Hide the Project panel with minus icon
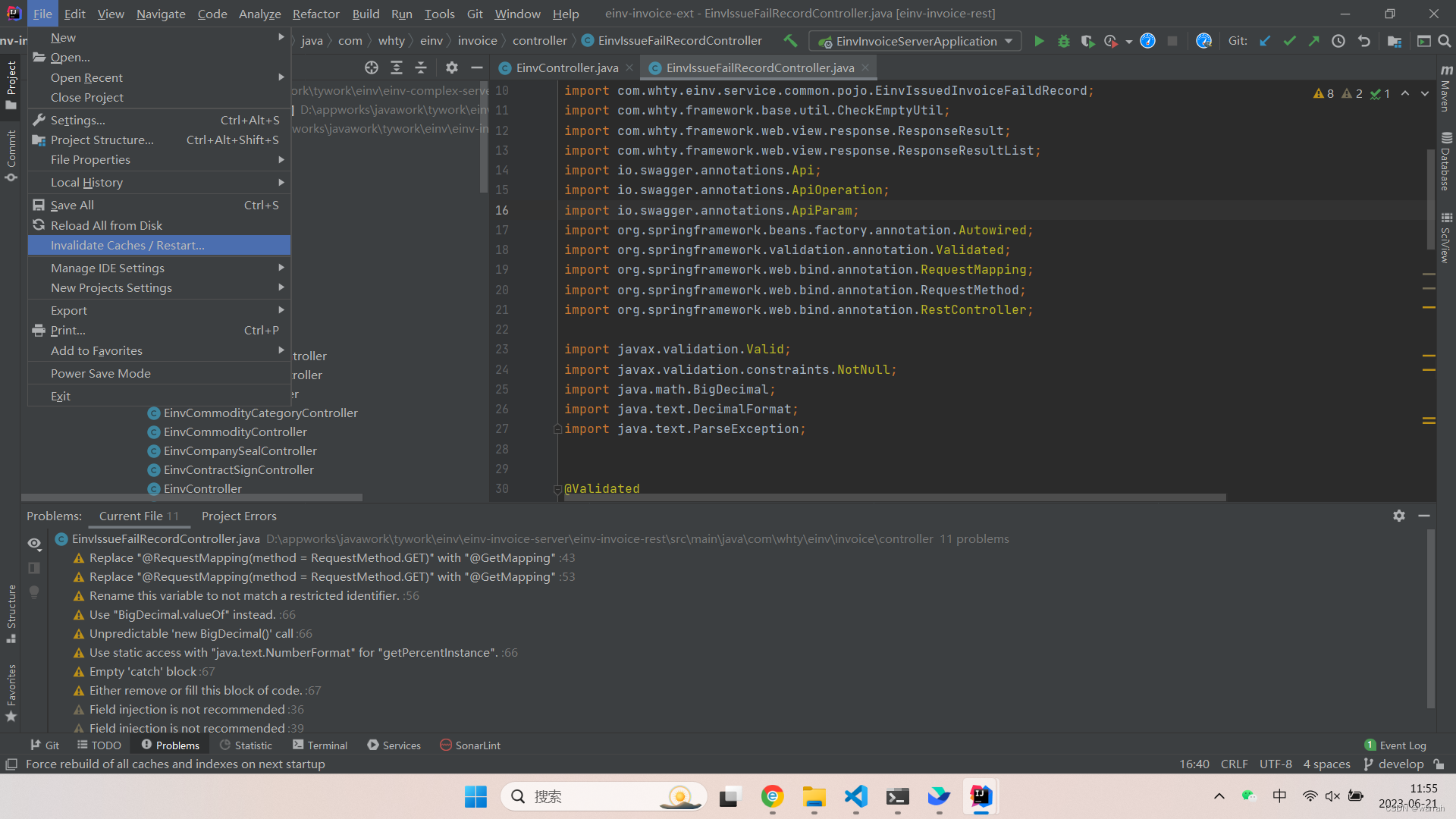Viewport: 1456px width, 819px height. click(477, 67)
